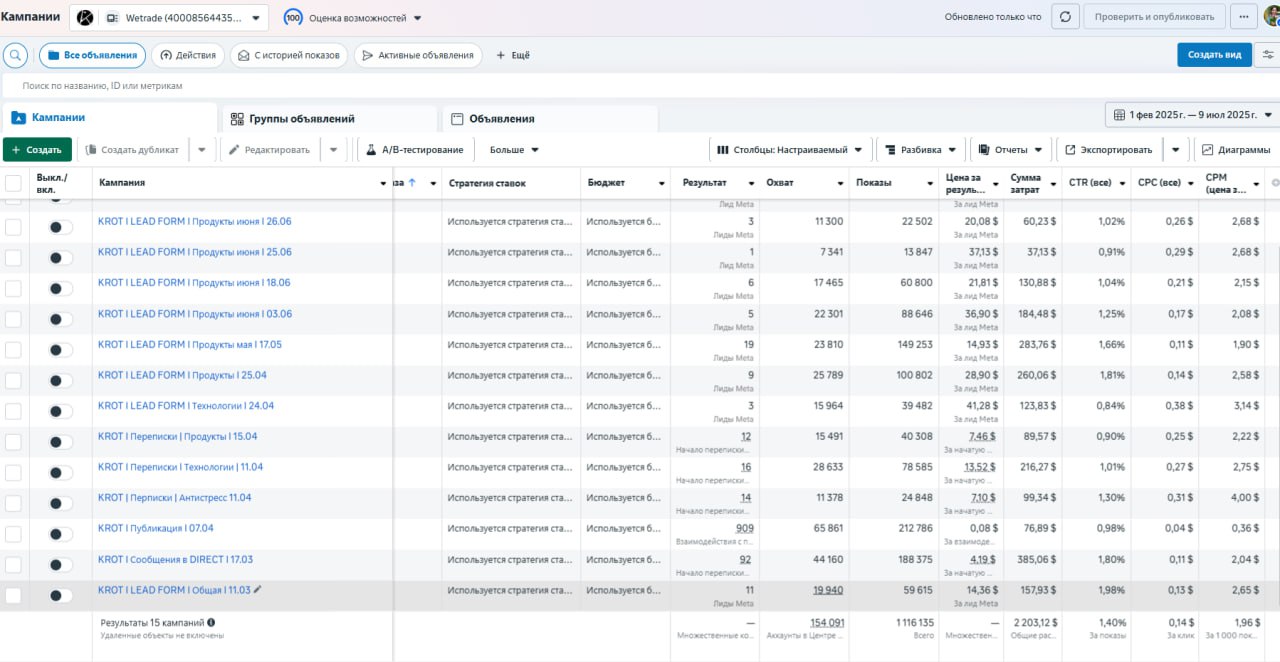This screenshot has height=662, width=1280.
Task: Select the Активные объявления filter chip
Action: point(417,55)
